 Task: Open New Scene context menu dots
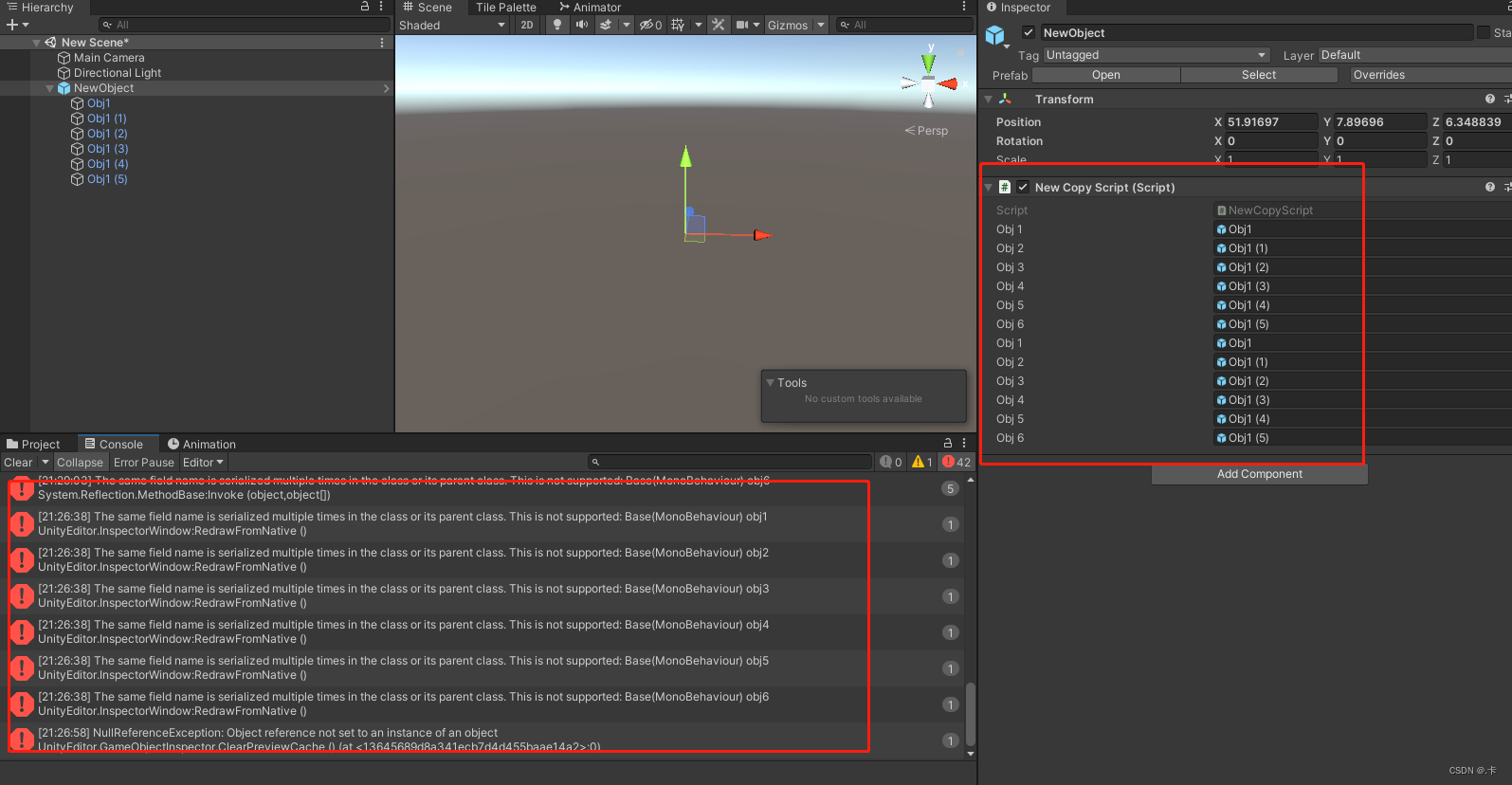(382, 43)
